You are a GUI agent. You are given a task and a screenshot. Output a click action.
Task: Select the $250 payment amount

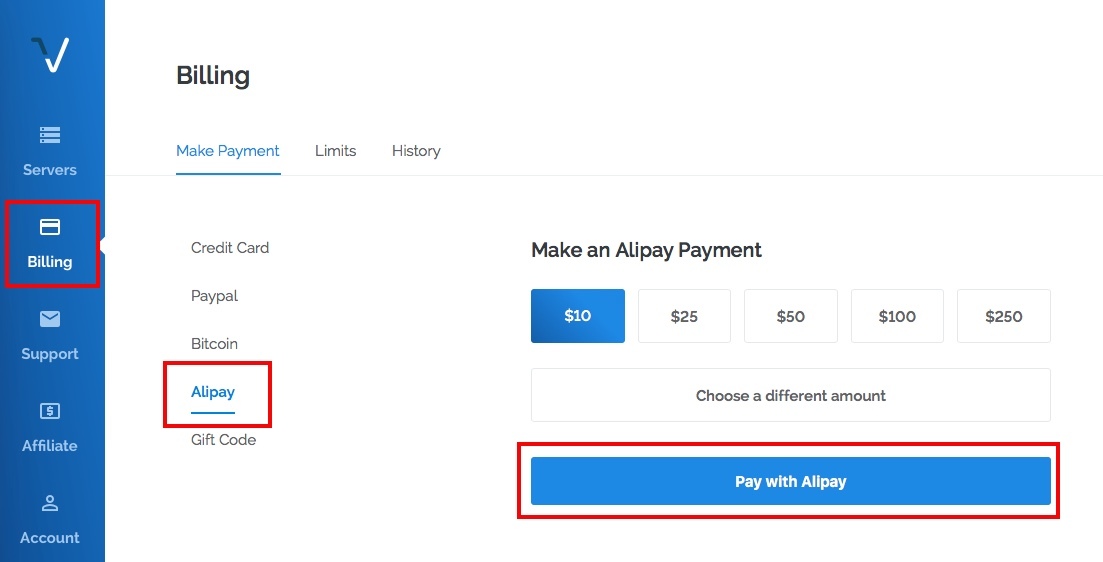tap(1004, 316)
